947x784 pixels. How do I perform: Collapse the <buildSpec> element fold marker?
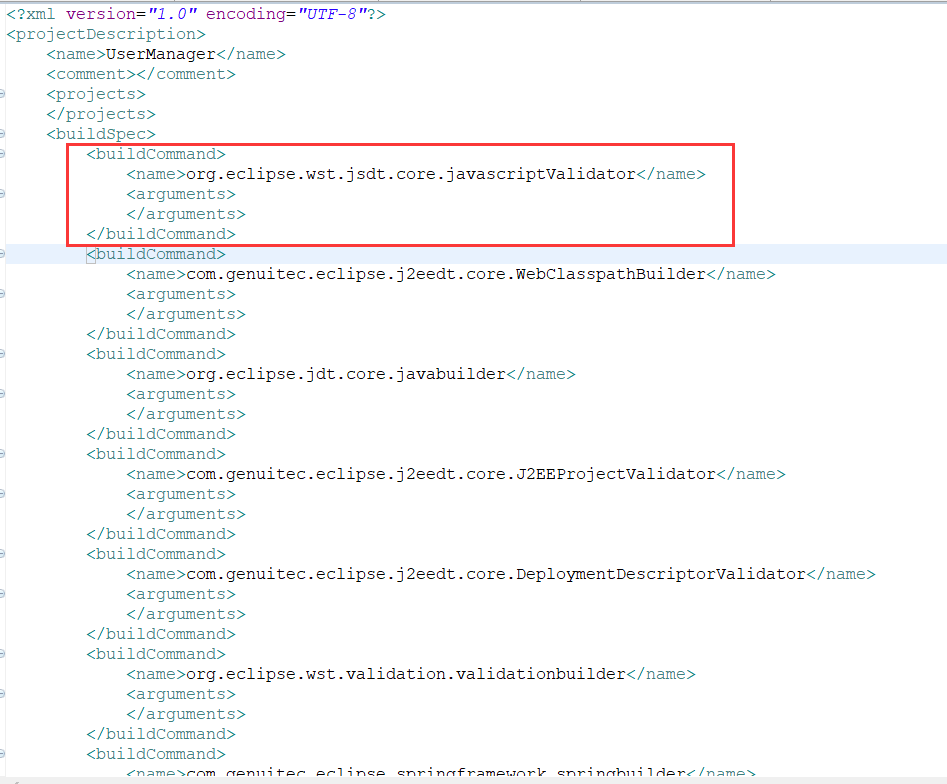point(2,133)
